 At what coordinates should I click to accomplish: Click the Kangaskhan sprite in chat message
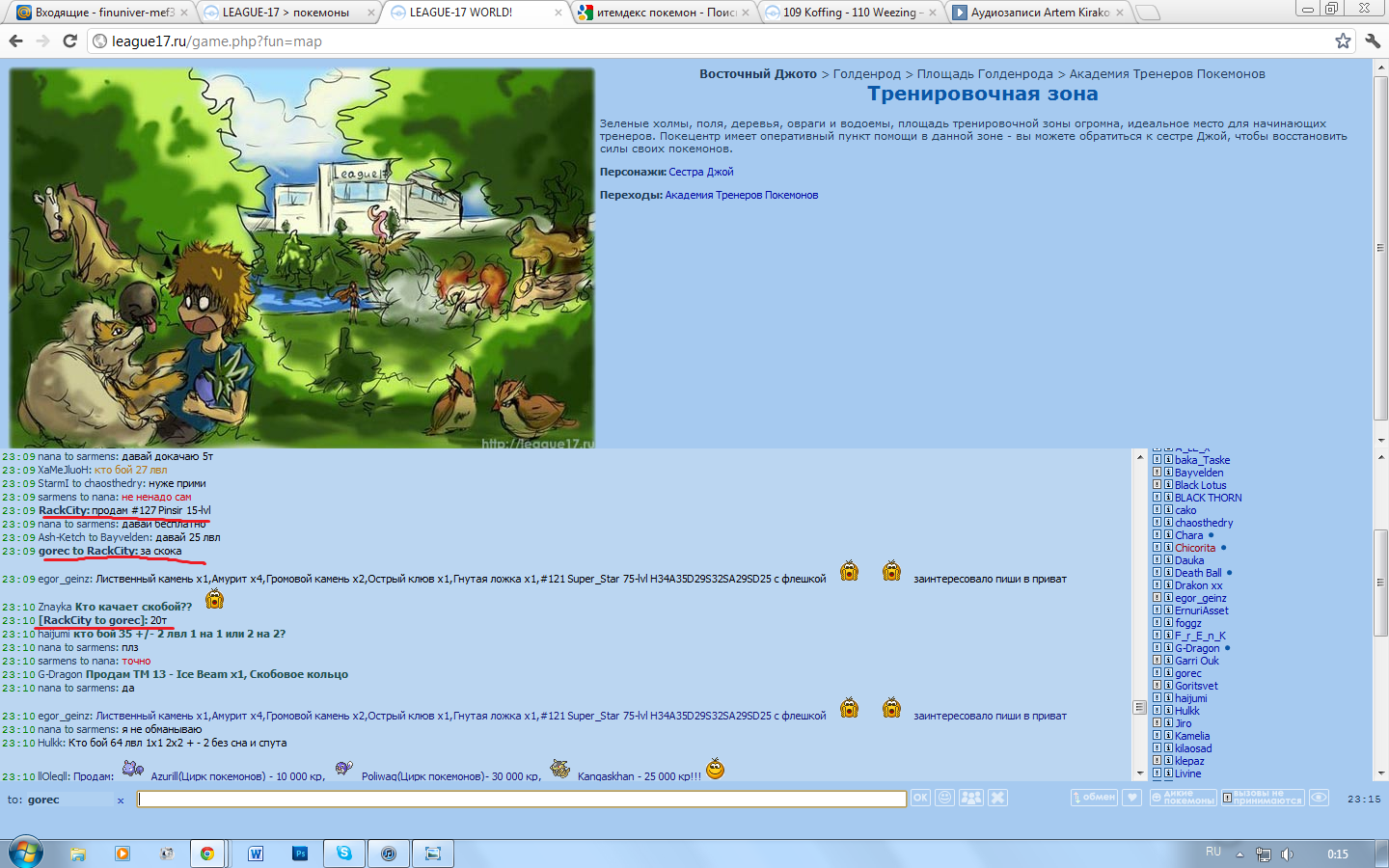[x=560, y=769]
